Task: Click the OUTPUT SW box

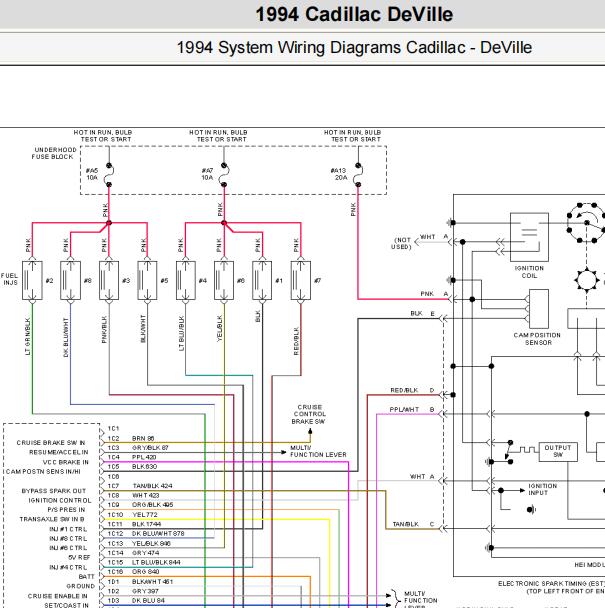Action: pyautogui.click(x=558, y=451)
